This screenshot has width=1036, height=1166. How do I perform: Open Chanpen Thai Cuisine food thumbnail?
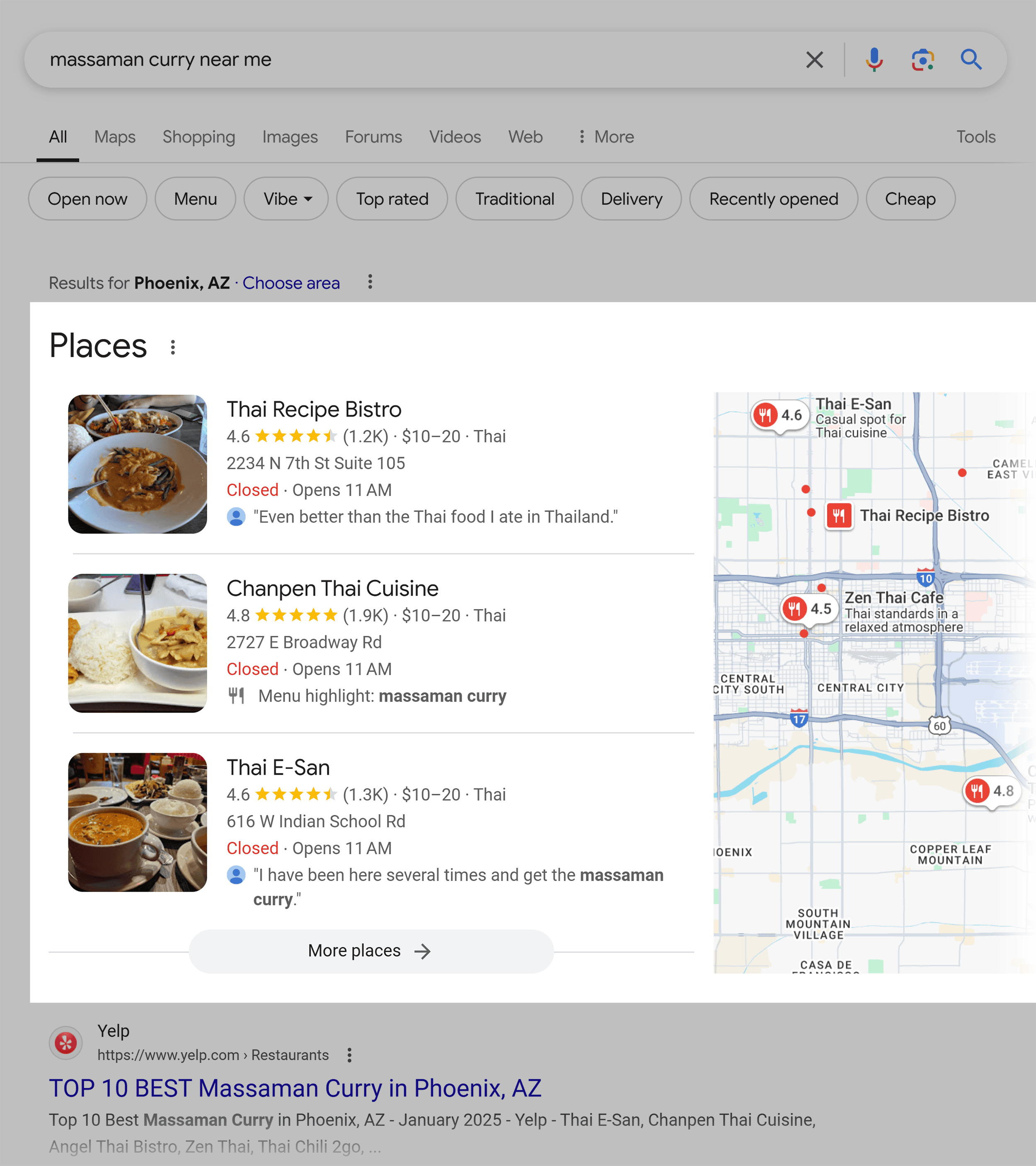(x=138, y=643)
